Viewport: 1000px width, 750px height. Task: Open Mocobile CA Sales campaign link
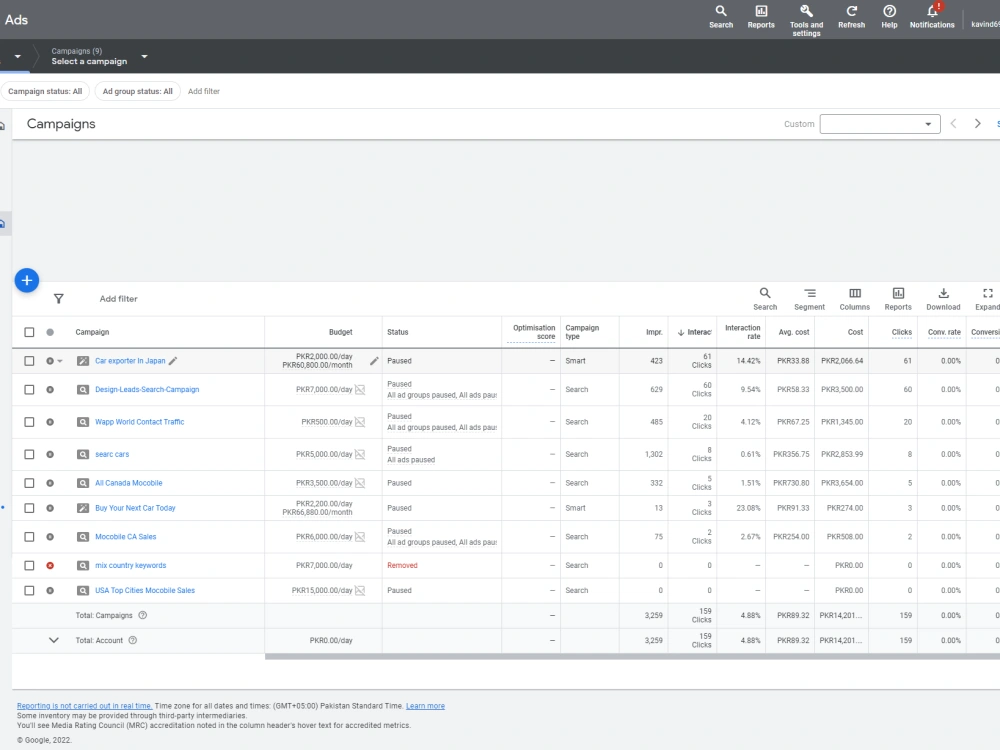click(126, 537)
